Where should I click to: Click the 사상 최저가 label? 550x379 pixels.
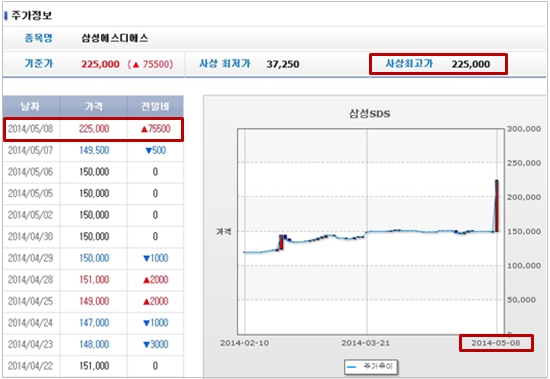tap(225, 64)
